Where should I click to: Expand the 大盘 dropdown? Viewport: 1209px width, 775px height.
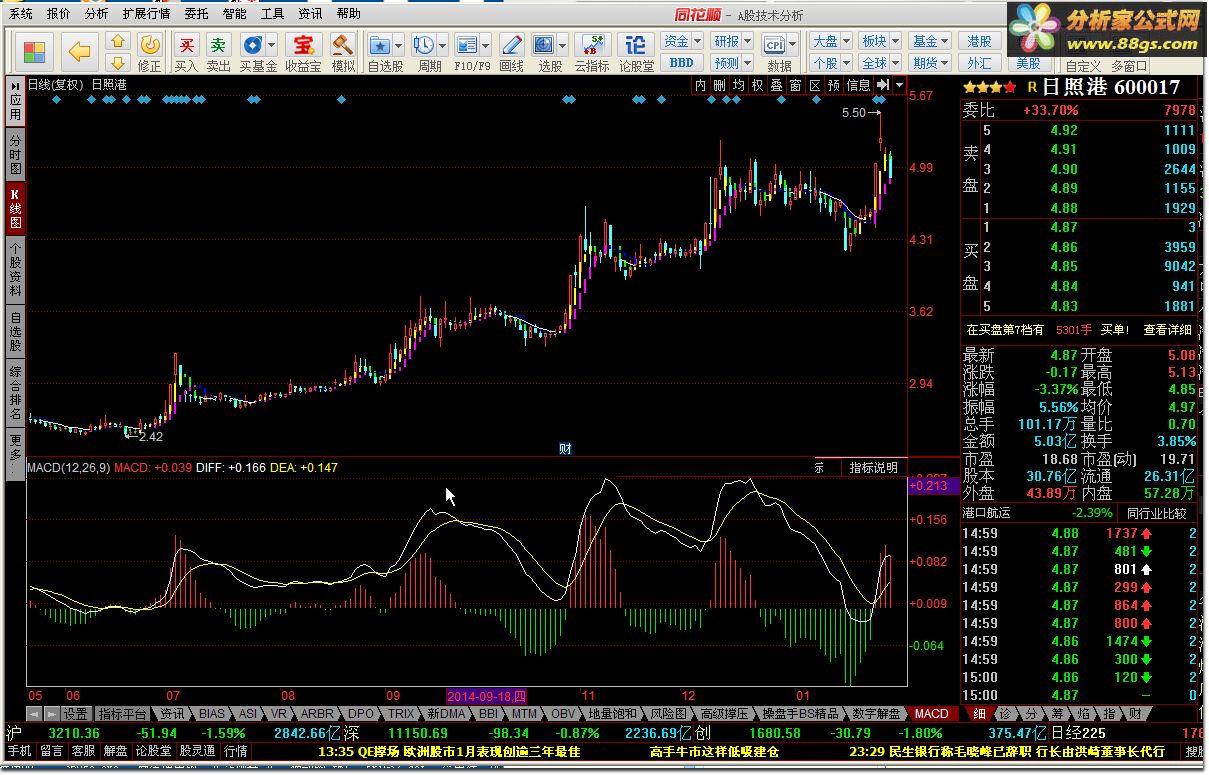click(x=845, y=42)
